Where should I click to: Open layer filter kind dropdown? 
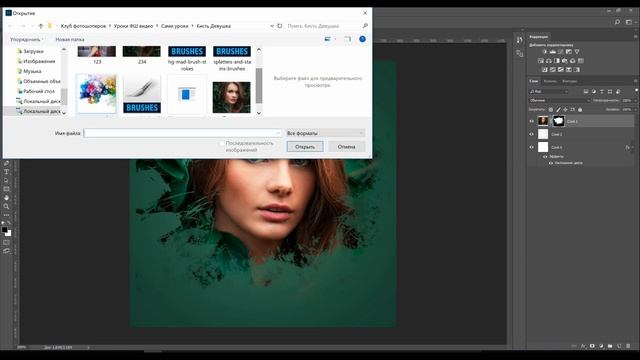pyautogui.click(x=549, y=91)
